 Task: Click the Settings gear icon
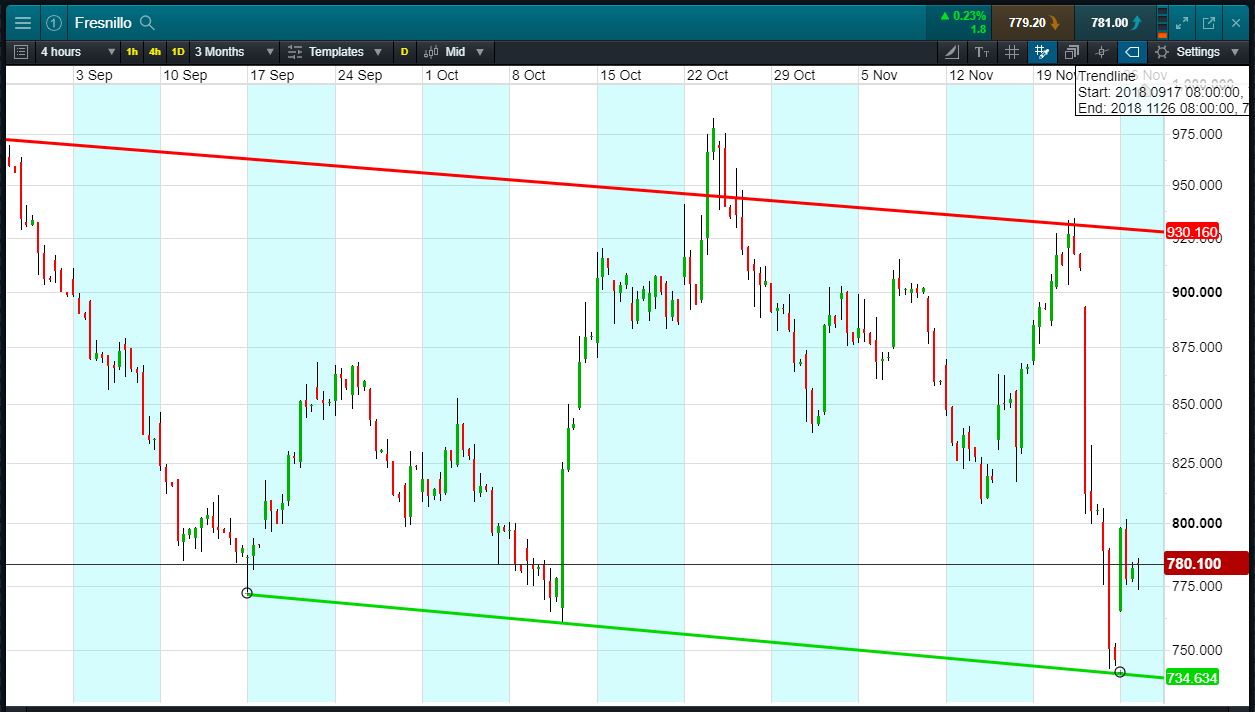click(x=1162, y=52)
